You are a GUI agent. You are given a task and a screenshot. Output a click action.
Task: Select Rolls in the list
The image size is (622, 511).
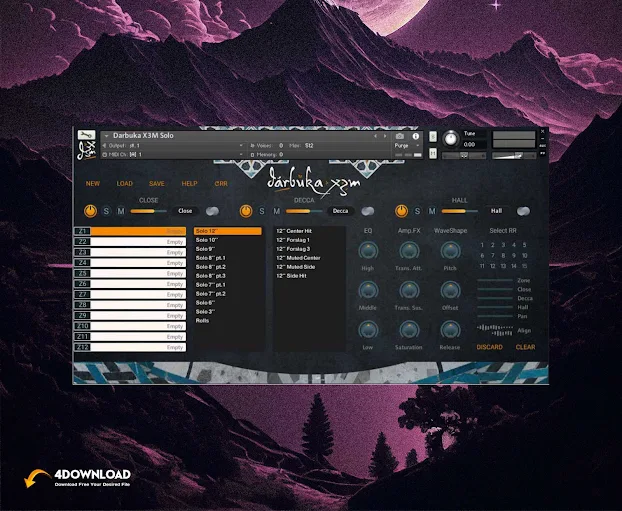pos(202,321)
